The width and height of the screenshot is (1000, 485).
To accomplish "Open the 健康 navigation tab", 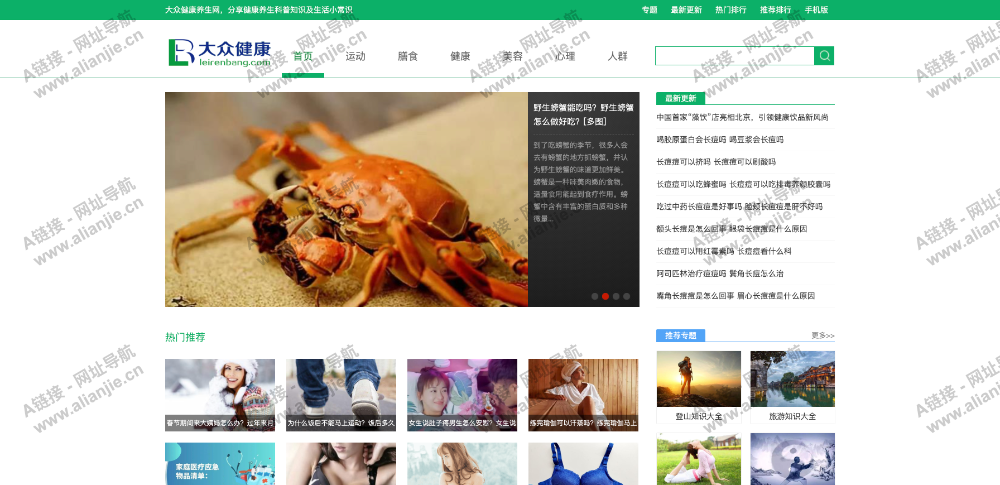I will [460, 56].
